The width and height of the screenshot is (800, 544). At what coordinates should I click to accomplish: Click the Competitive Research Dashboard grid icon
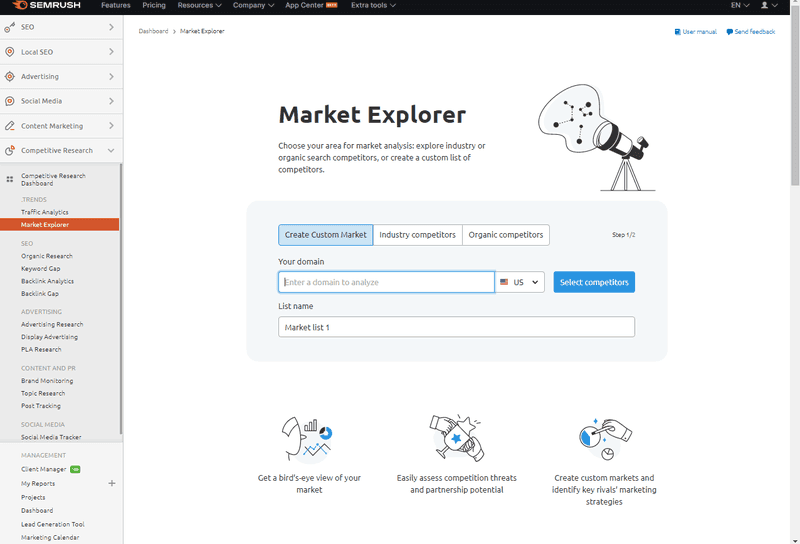click(10, 179)
